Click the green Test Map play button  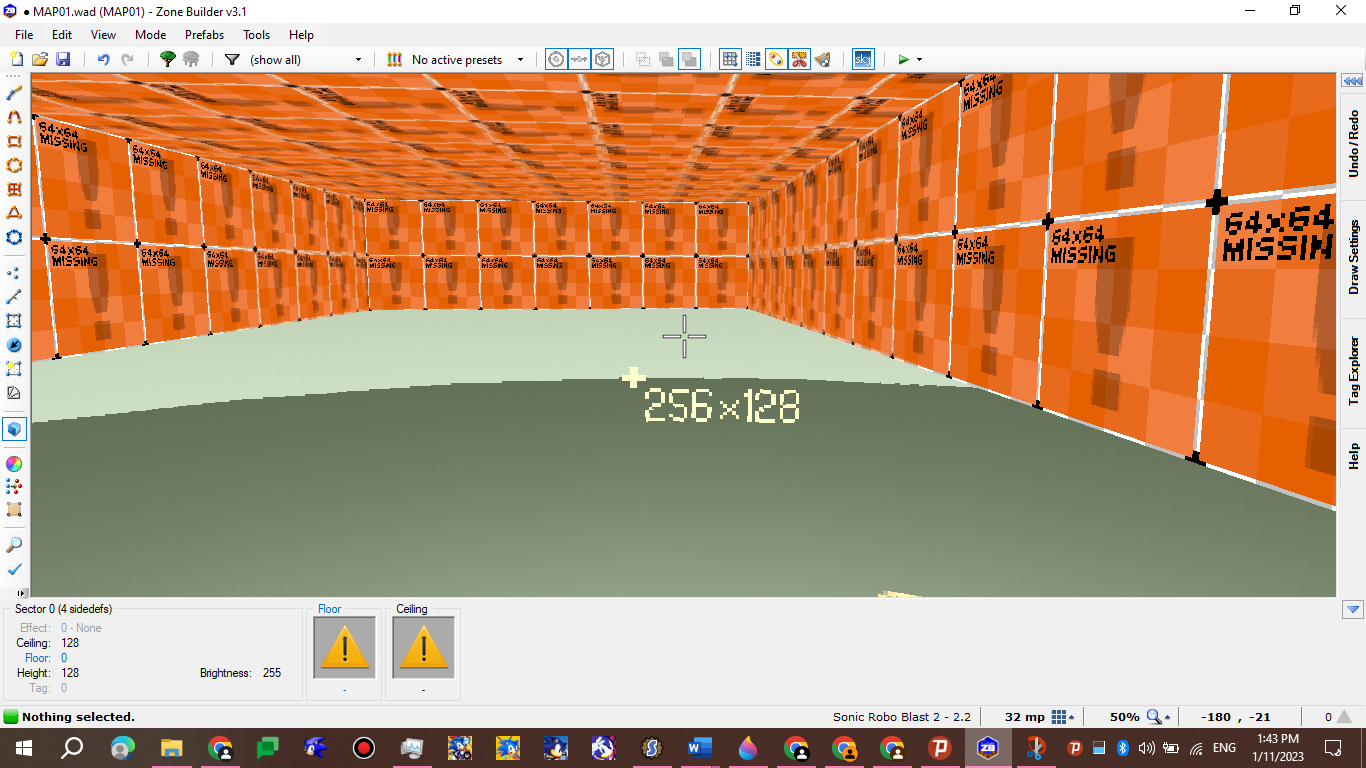point(903,59)
